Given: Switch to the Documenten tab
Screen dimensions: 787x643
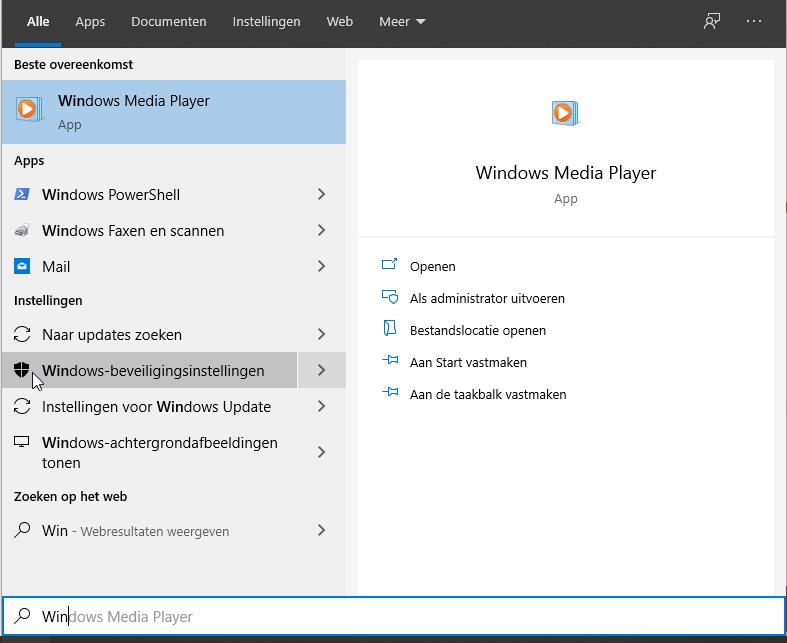Looking at the screenshot, I should pyautogui.click(x=169, y=22).
